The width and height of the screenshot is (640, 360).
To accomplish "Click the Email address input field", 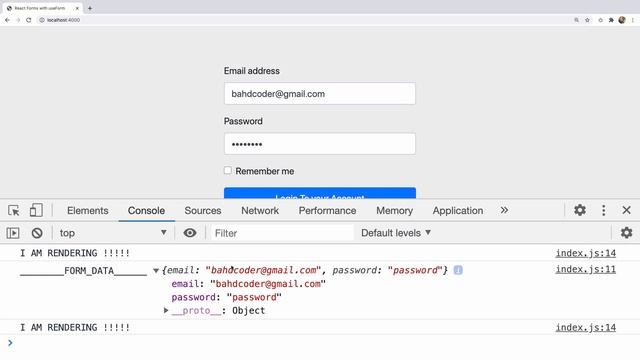I will click(320, 94).
